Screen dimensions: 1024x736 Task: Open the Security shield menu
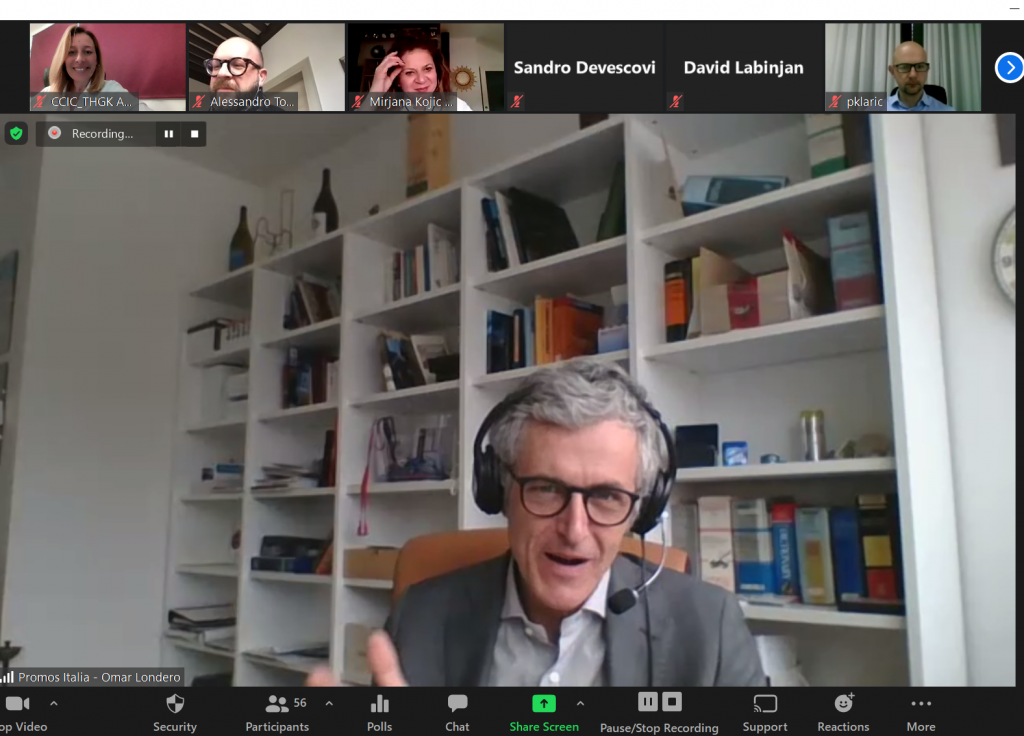(174, 712)
